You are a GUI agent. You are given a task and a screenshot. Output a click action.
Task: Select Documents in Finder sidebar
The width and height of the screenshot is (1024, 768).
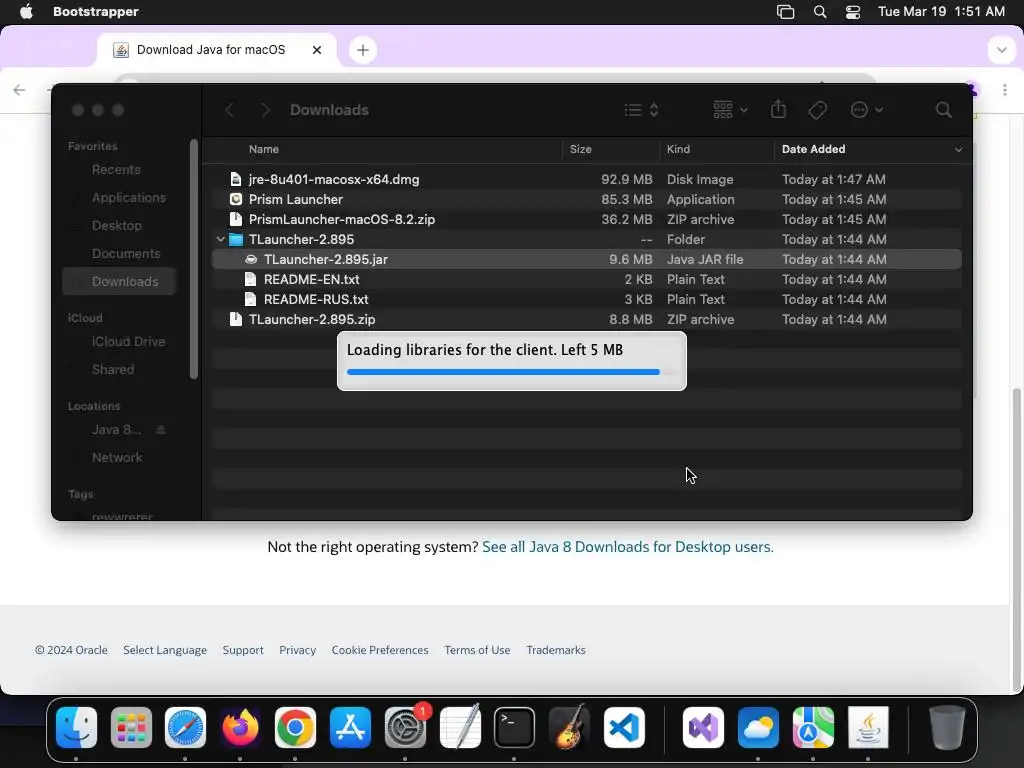pos(125,254)
